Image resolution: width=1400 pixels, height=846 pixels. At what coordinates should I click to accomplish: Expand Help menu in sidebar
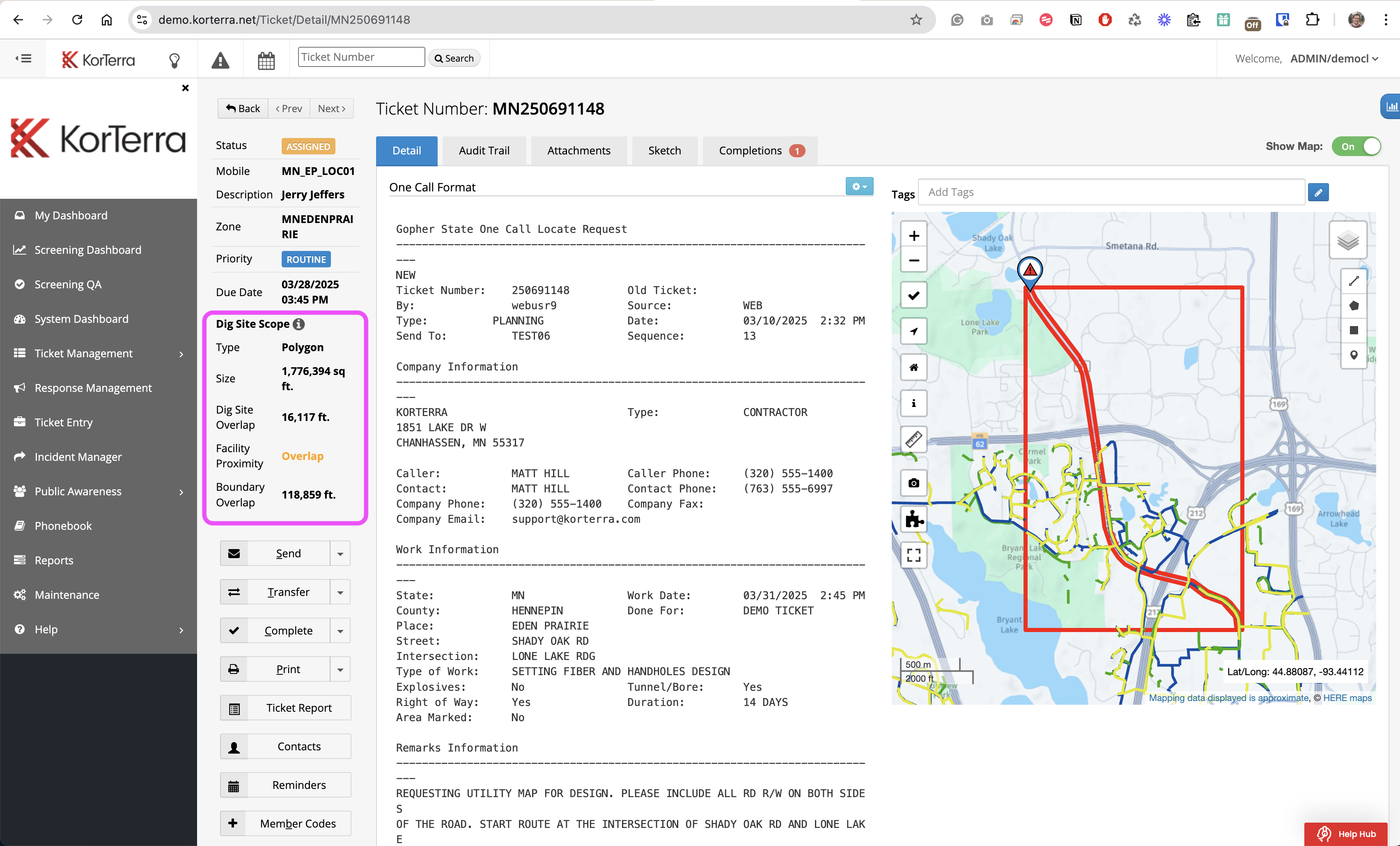(x=99, y=630)
